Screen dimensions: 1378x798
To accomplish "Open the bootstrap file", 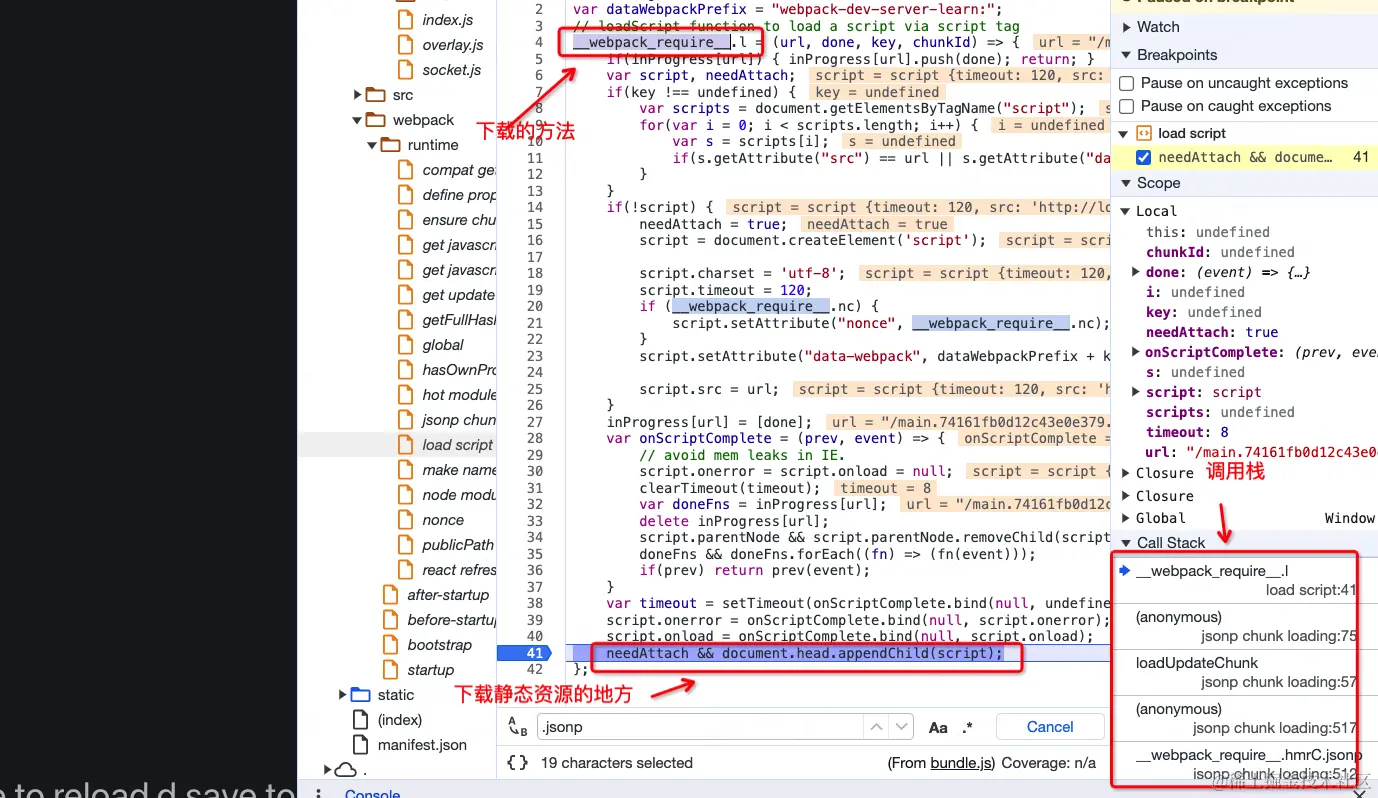I will [x=439, y=644].
